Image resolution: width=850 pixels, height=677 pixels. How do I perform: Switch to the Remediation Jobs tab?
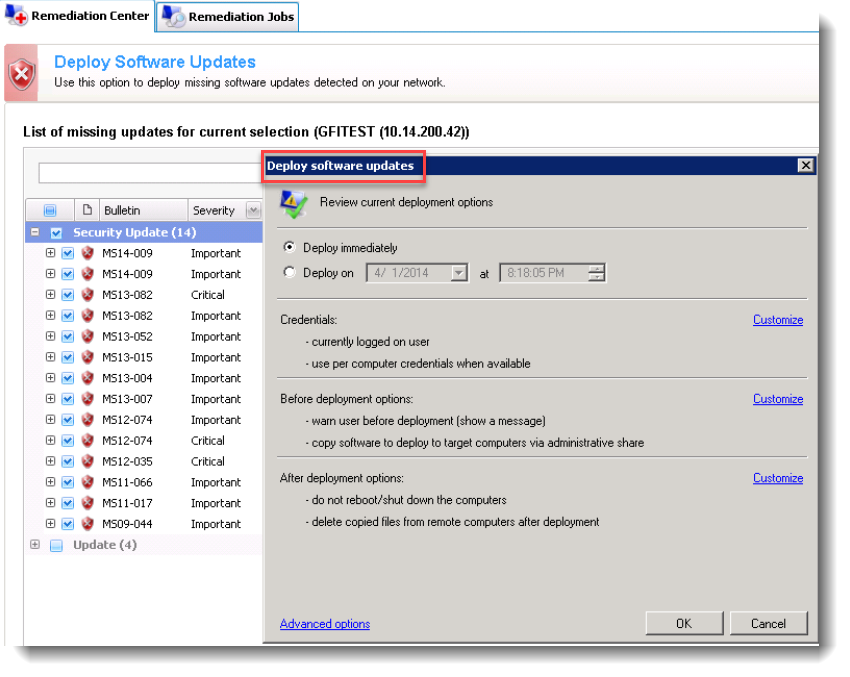point(240,17)
